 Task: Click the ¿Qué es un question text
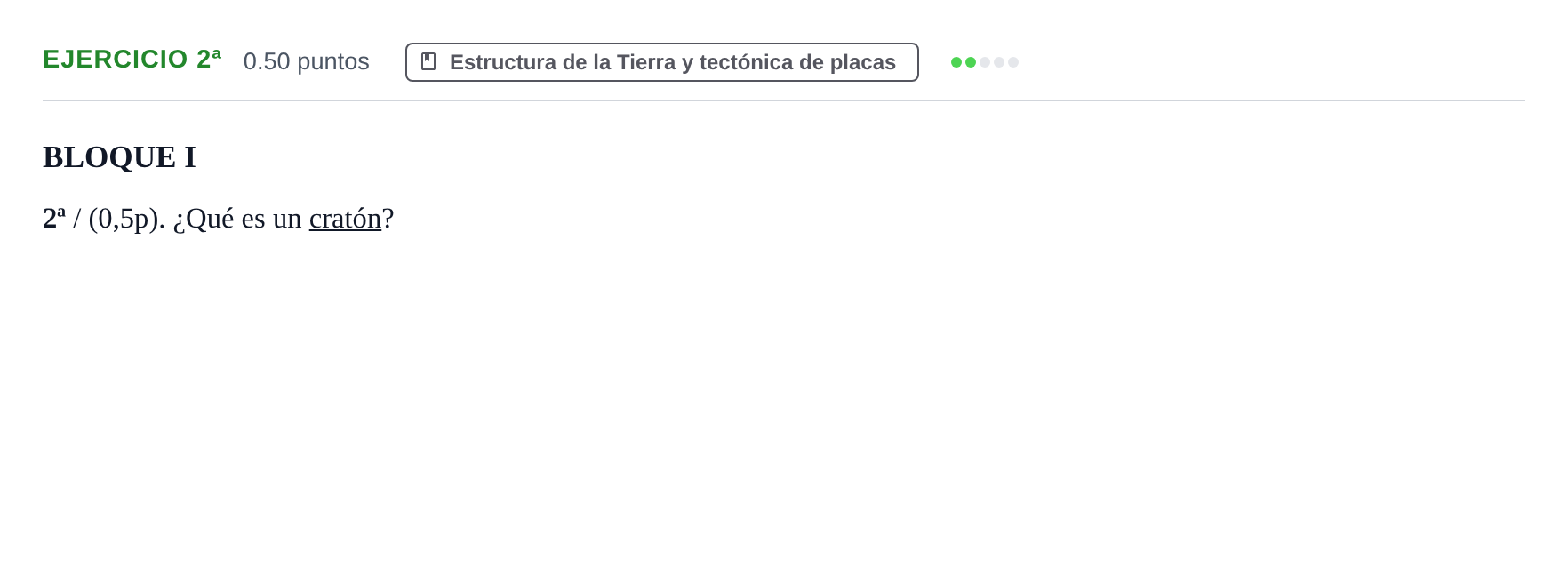point(237,219)
